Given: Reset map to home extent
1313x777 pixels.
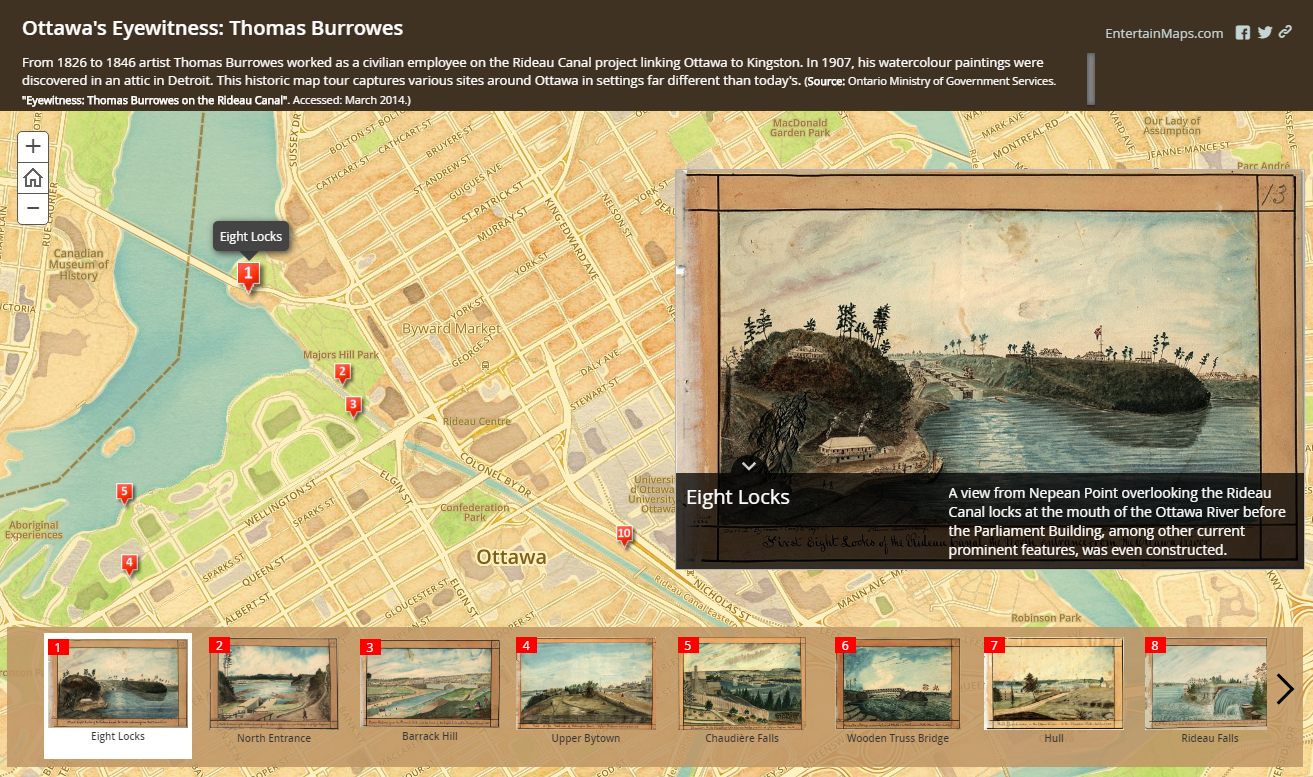Looking at the screenshot, I should (x=33, y=178).
